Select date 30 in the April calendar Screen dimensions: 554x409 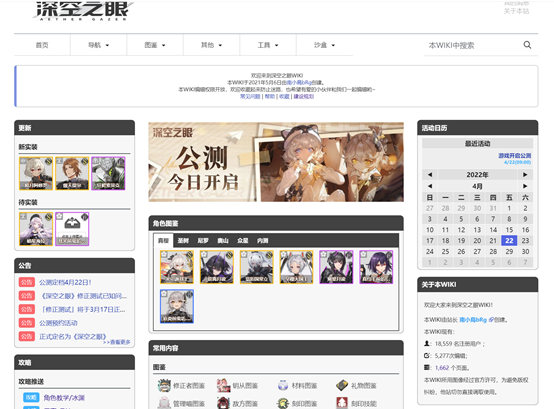pyautogui.click(x=525, y=251)
